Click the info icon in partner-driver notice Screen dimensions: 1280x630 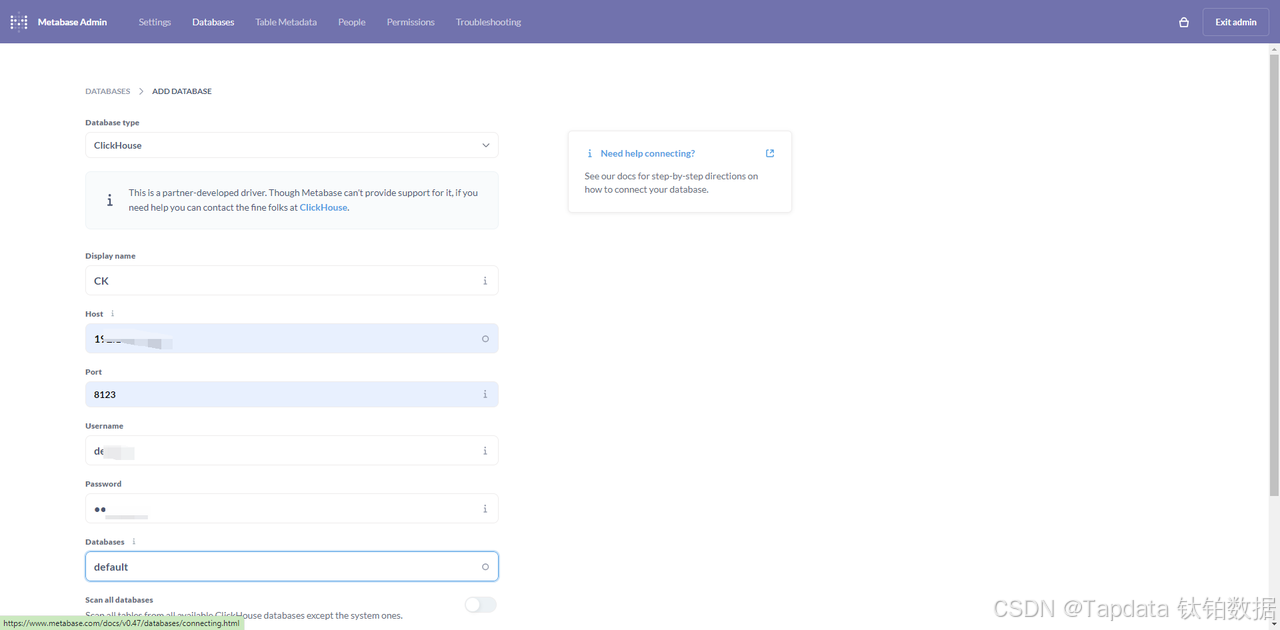[110, 200]
